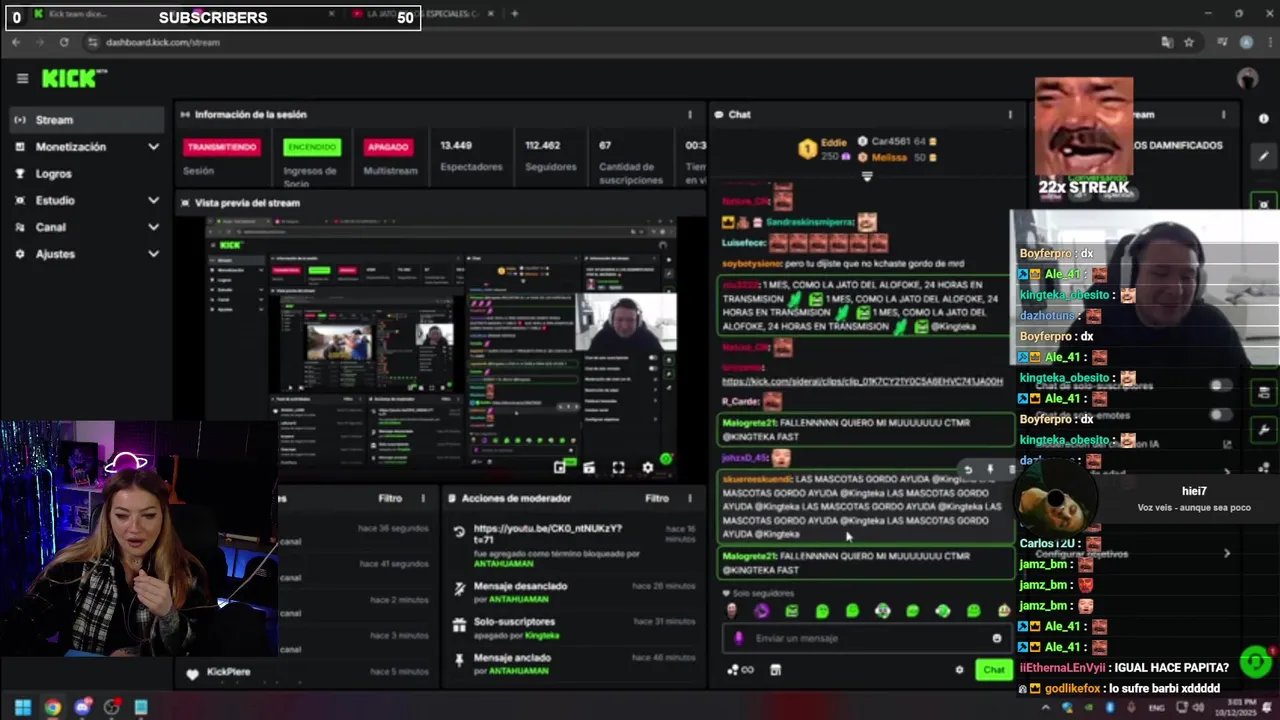Click picture-in-picture icon on stream preview
1280x720 pixels.
(560, 467)
